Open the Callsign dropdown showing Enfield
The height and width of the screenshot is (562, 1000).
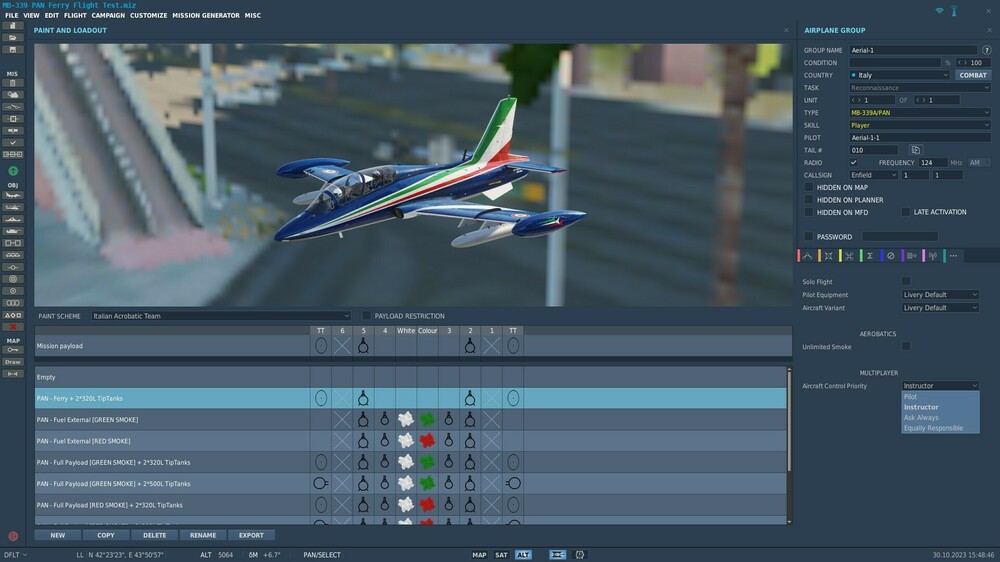pos(873,175)
